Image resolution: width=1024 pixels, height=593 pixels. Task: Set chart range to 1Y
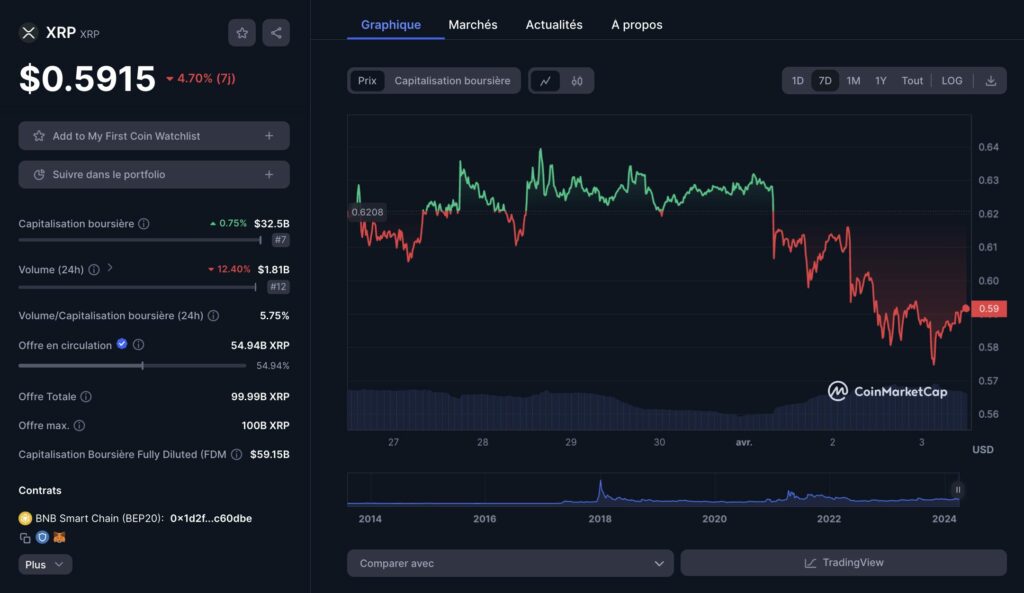coord(880,81)
